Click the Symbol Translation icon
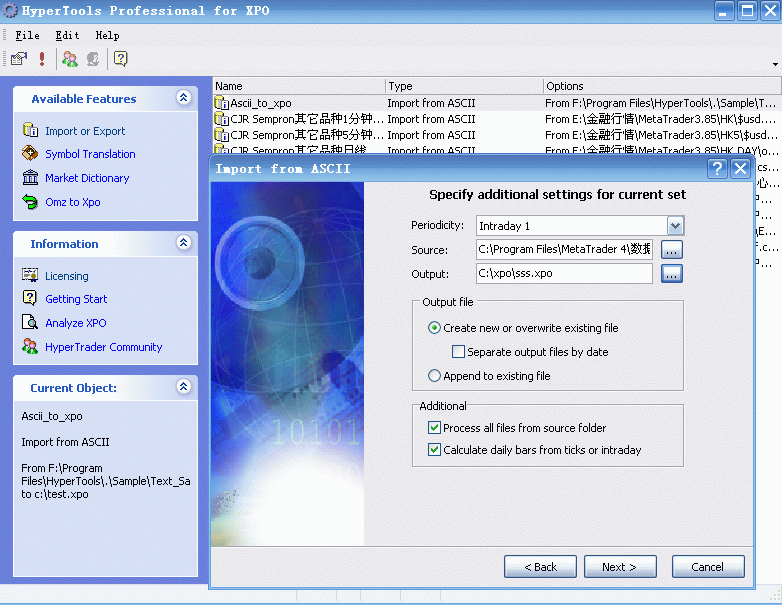Image resolution: width=782 pixels, height=605 pixels. [30, 154]
